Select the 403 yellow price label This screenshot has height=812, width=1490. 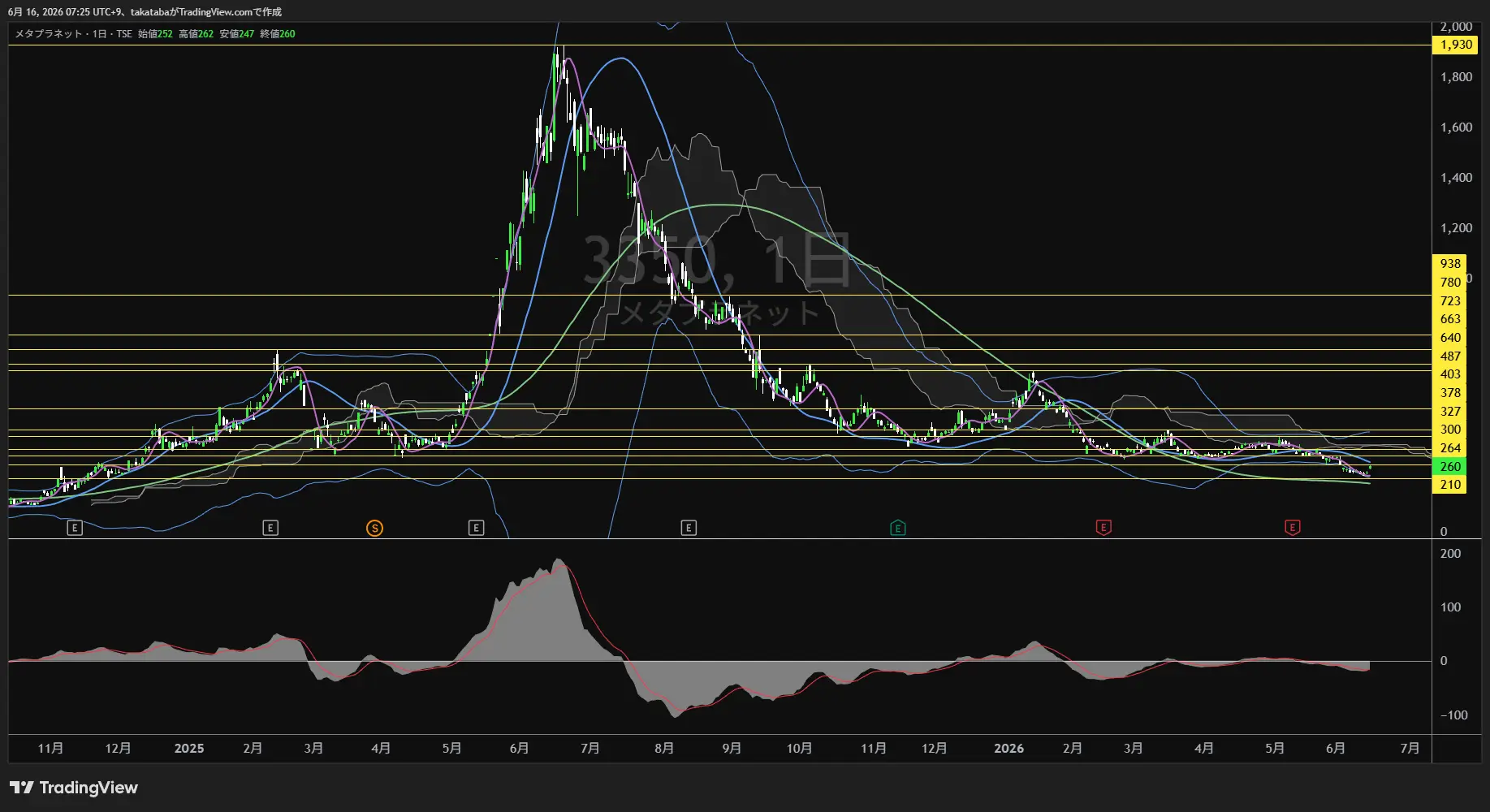click(1450, 374)
